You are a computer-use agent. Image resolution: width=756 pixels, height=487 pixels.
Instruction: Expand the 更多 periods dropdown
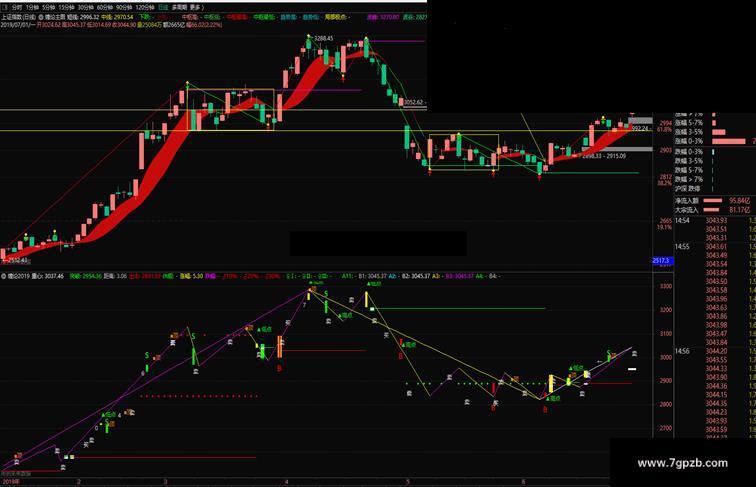(x=197, y=8)
